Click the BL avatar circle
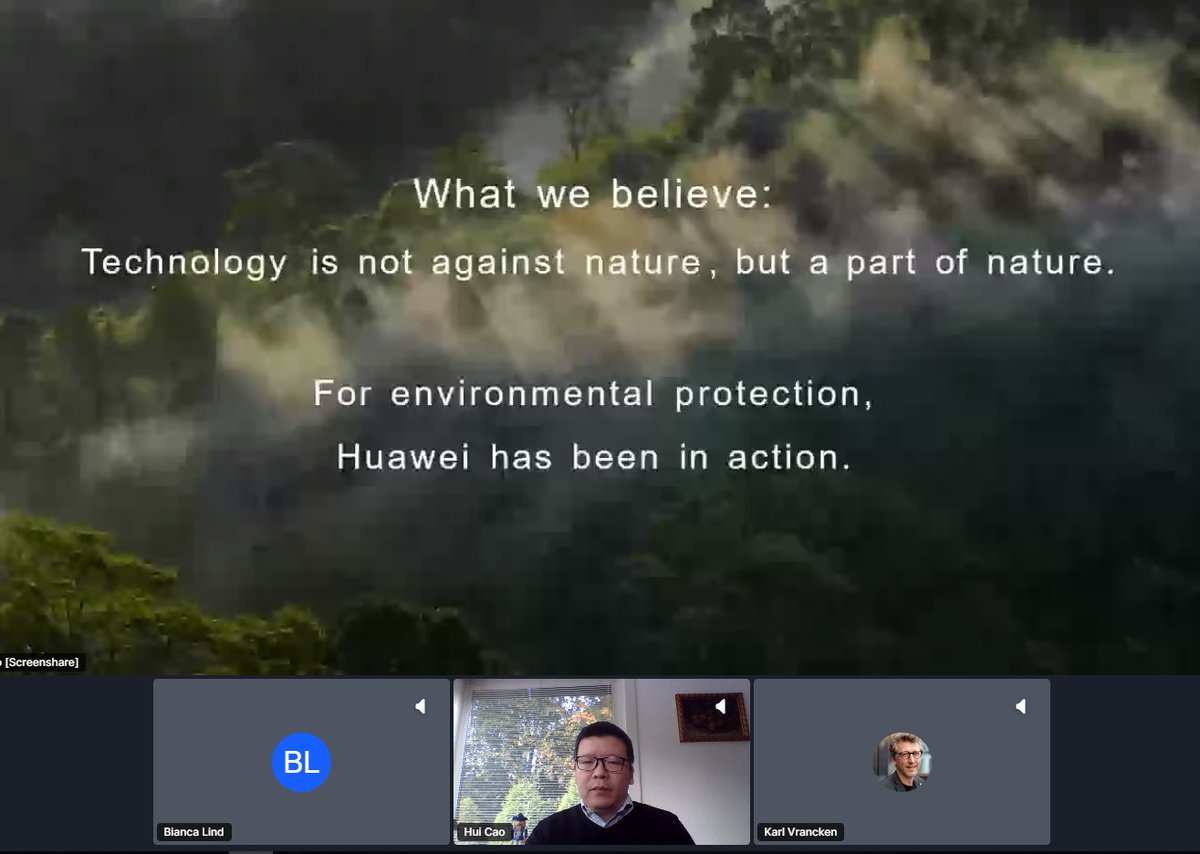 pyautogui.click(x=301, y=762)
